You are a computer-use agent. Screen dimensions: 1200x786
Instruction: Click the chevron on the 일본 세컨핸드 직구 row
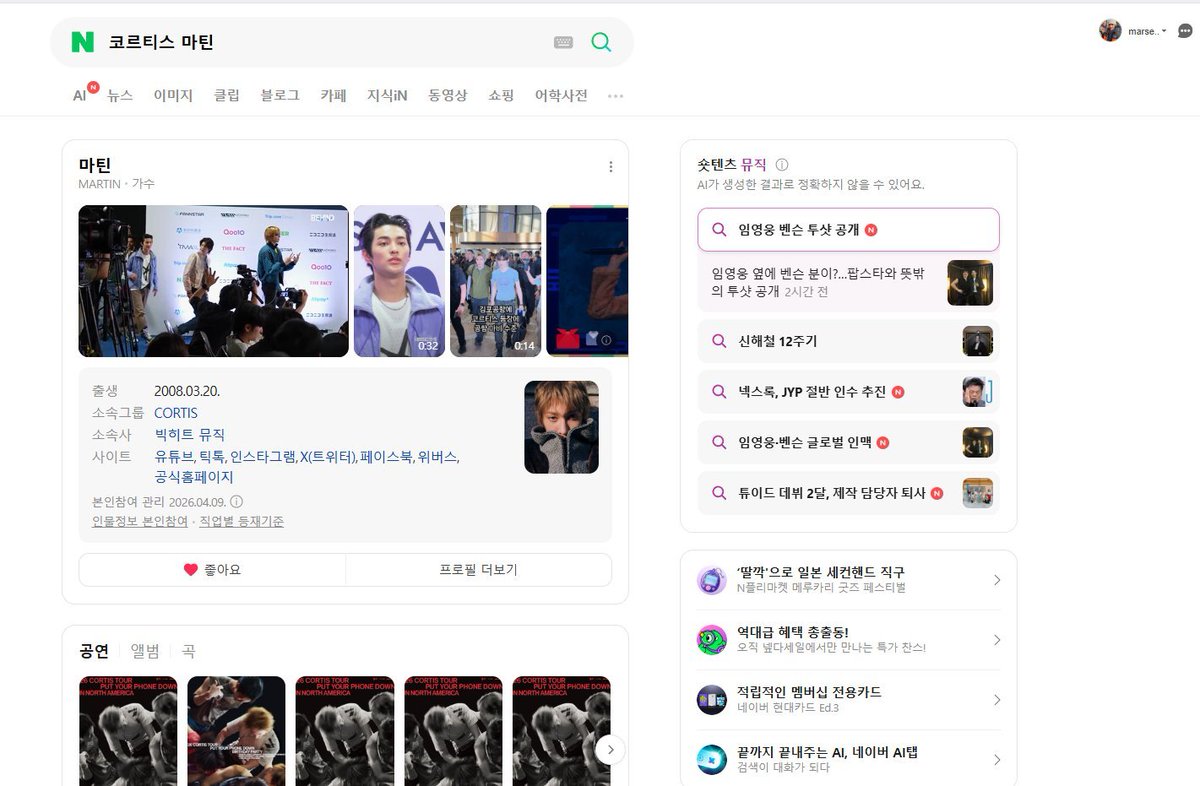(x=996, y=580)
